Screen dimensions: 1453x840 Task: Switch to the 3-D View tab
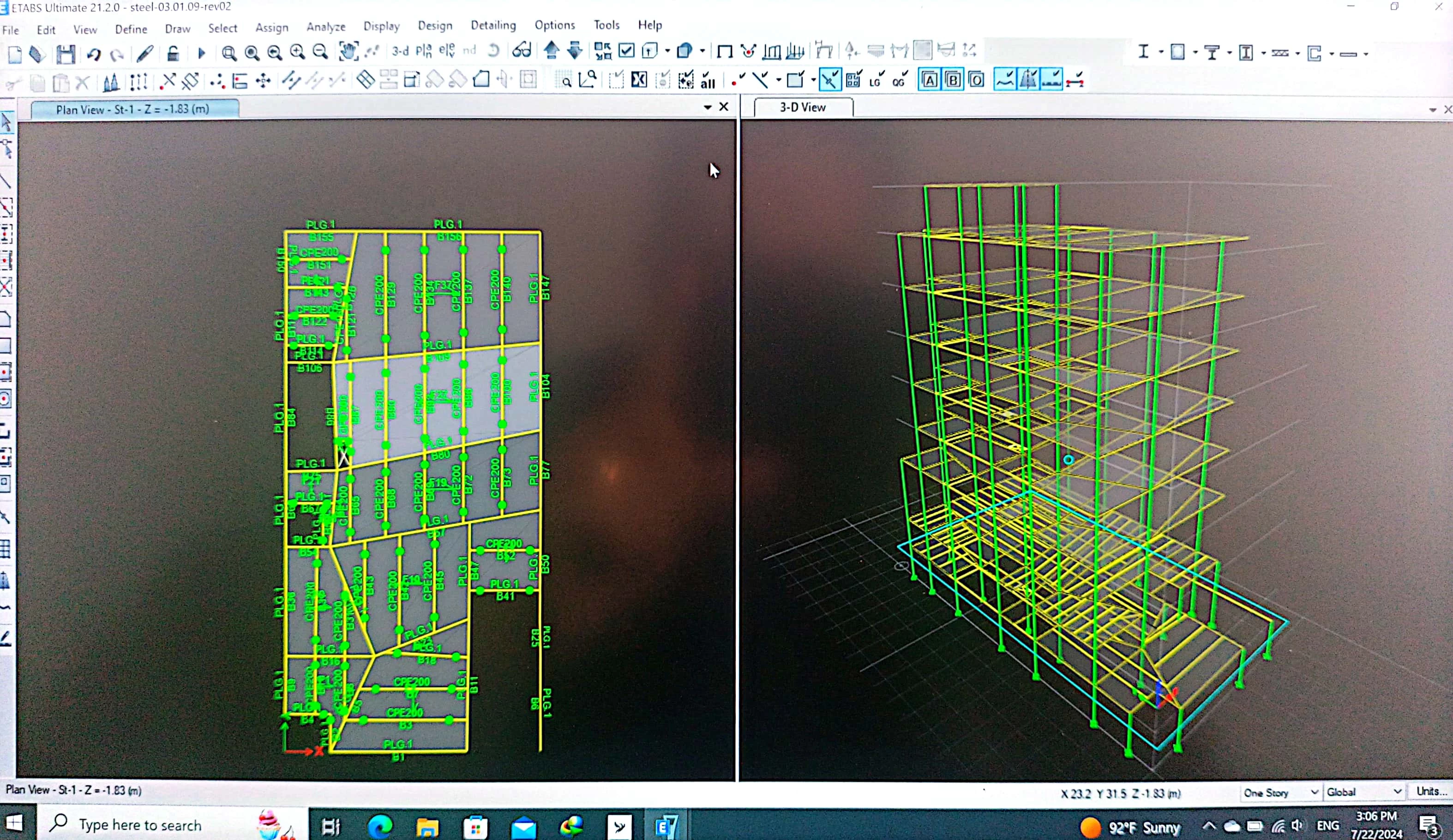803,107
